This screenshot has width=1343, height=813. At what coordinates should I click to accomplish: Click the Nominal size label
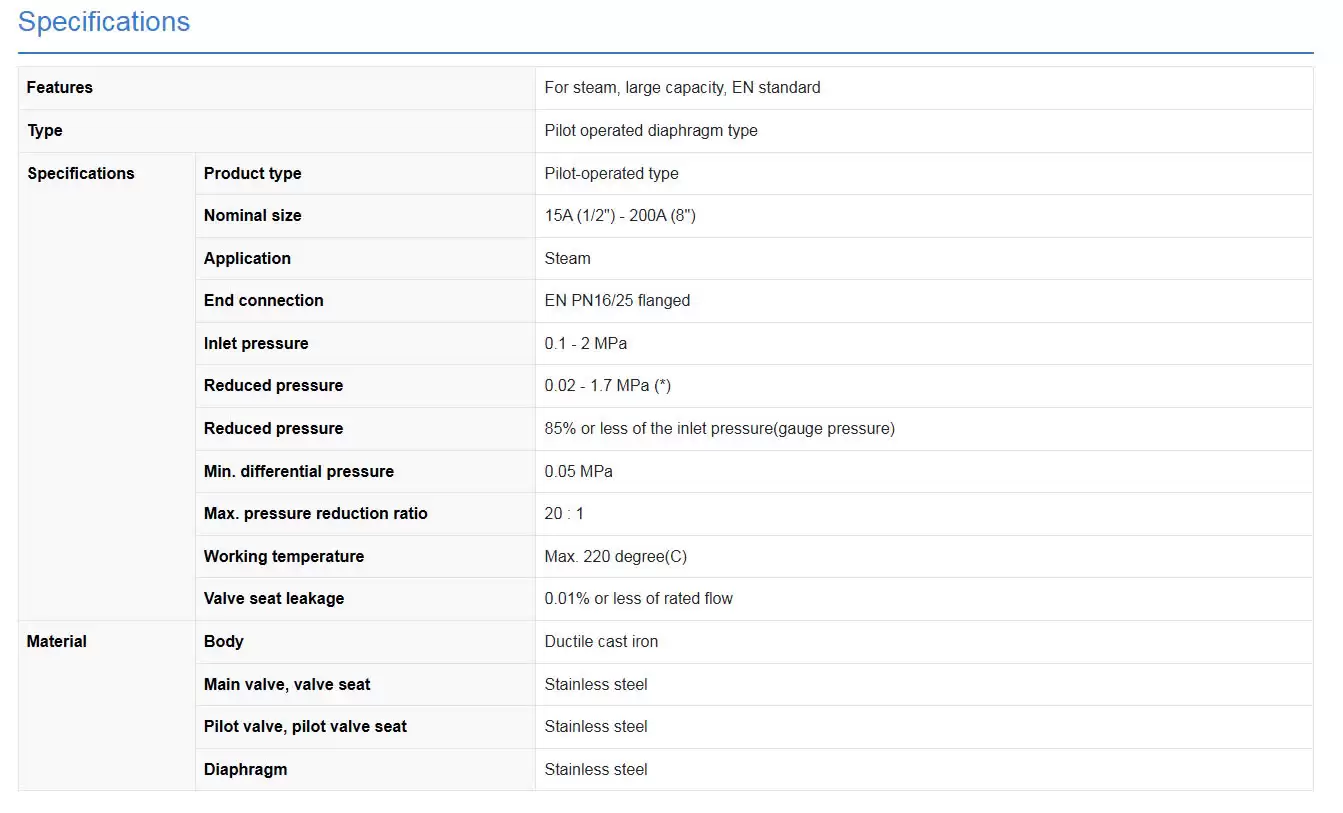253,216
